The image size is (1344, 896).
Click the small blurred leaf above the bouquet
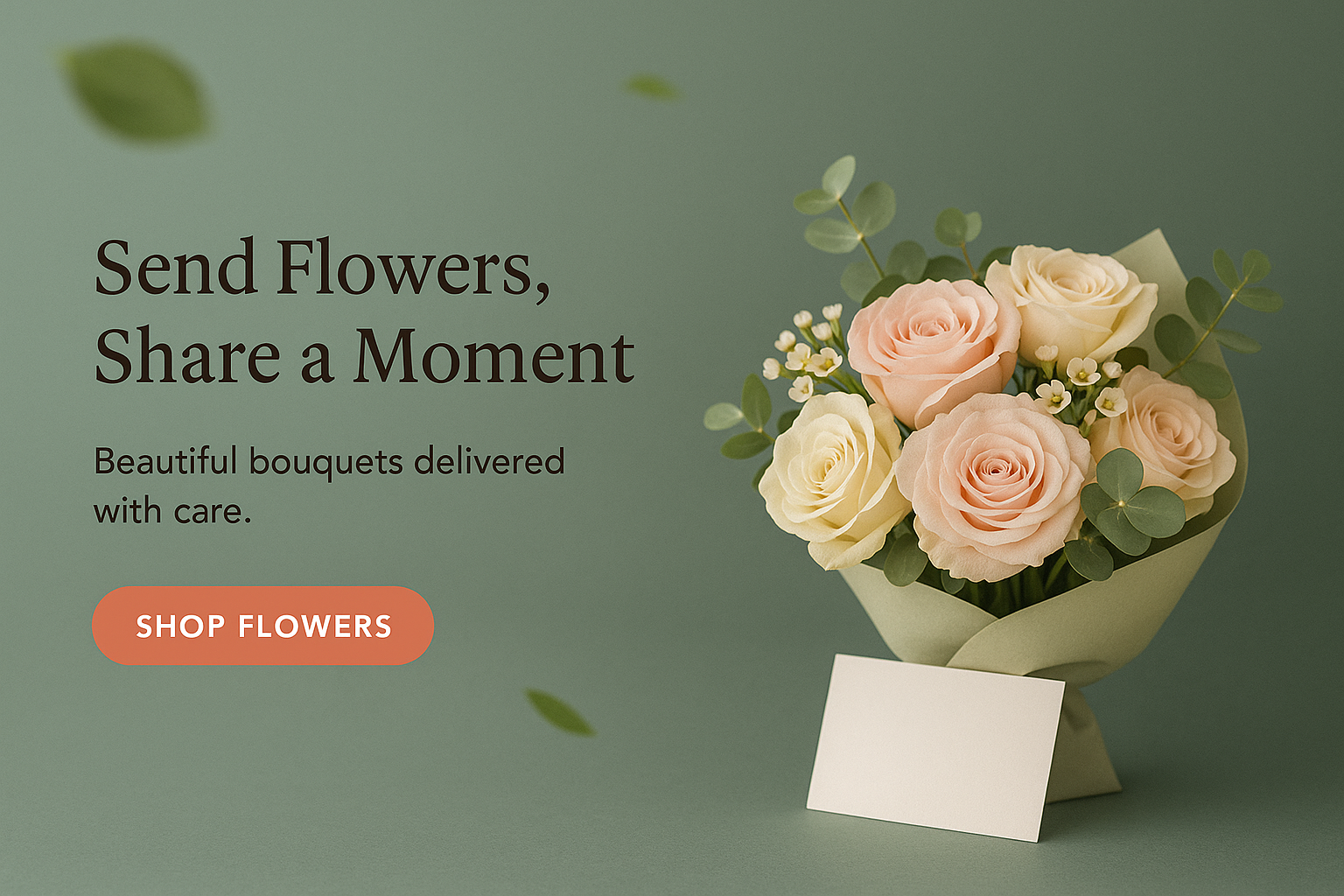point(651,87)
